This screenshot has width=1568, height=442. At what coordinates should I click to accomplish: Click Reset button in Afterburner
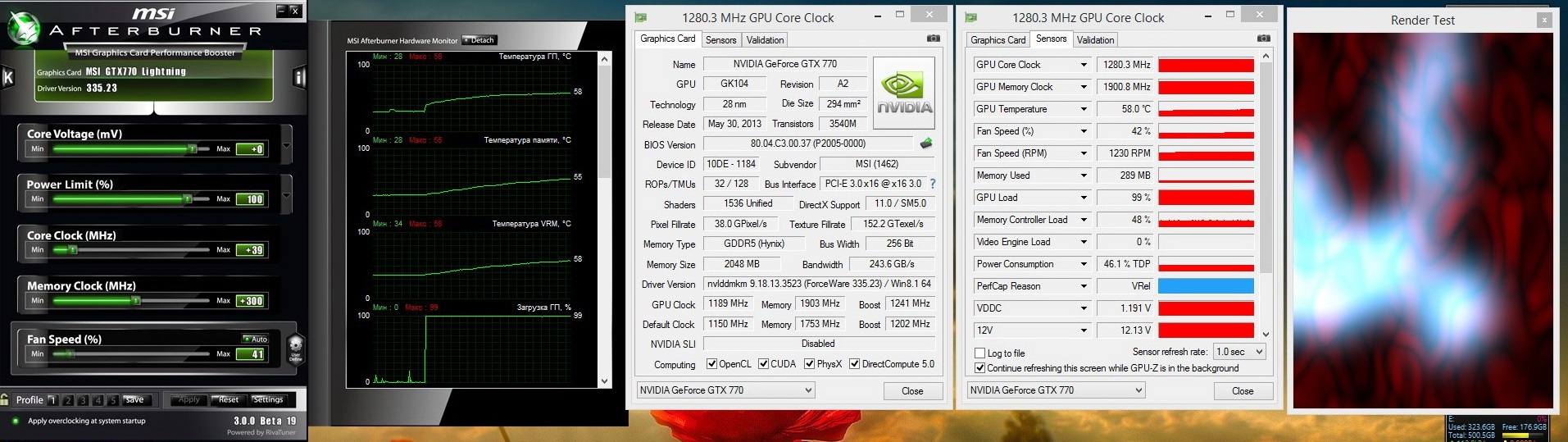click(x=229, y=400)
